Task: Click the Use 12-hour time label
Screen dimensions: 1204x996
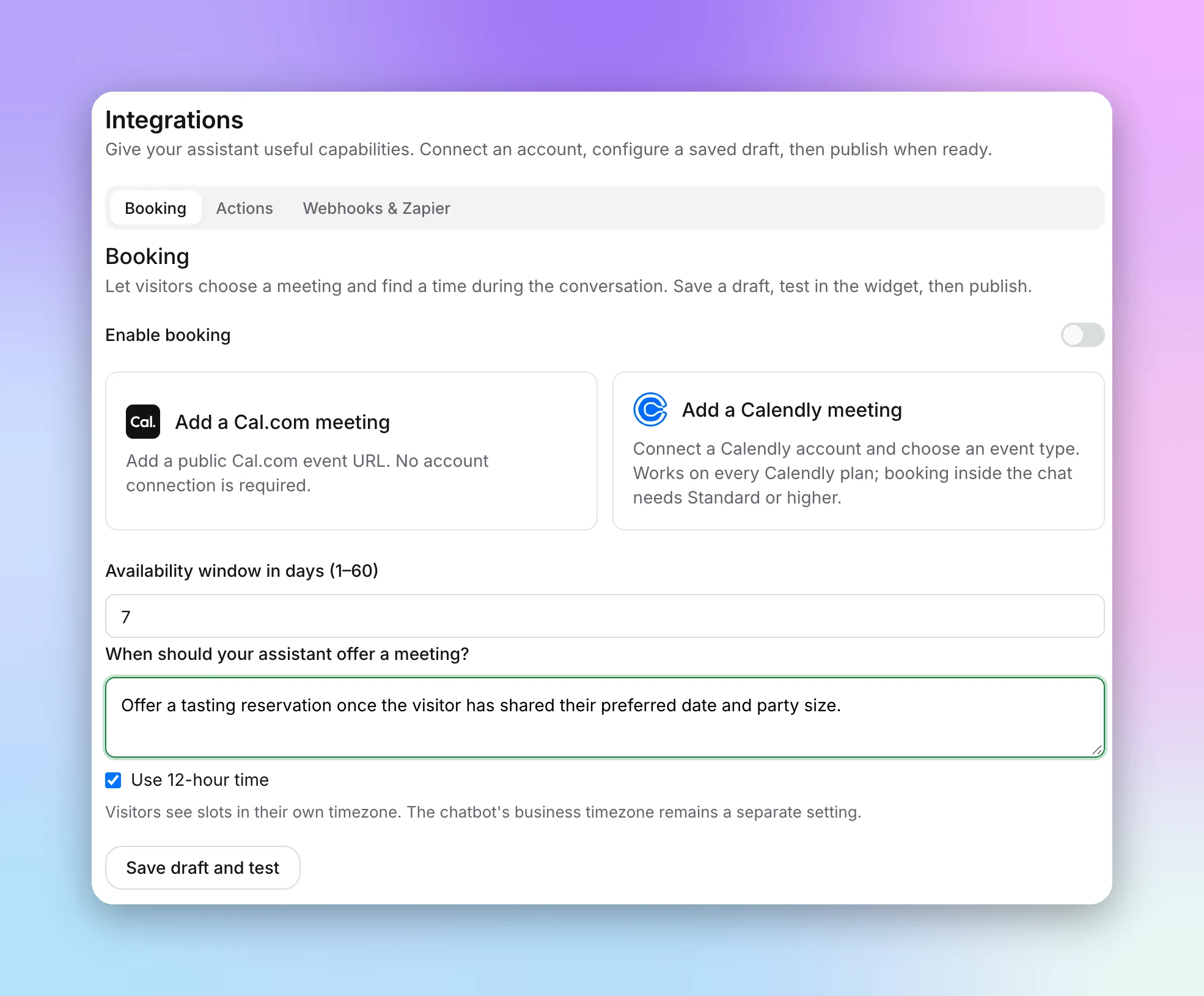Action: click(200, 780)
